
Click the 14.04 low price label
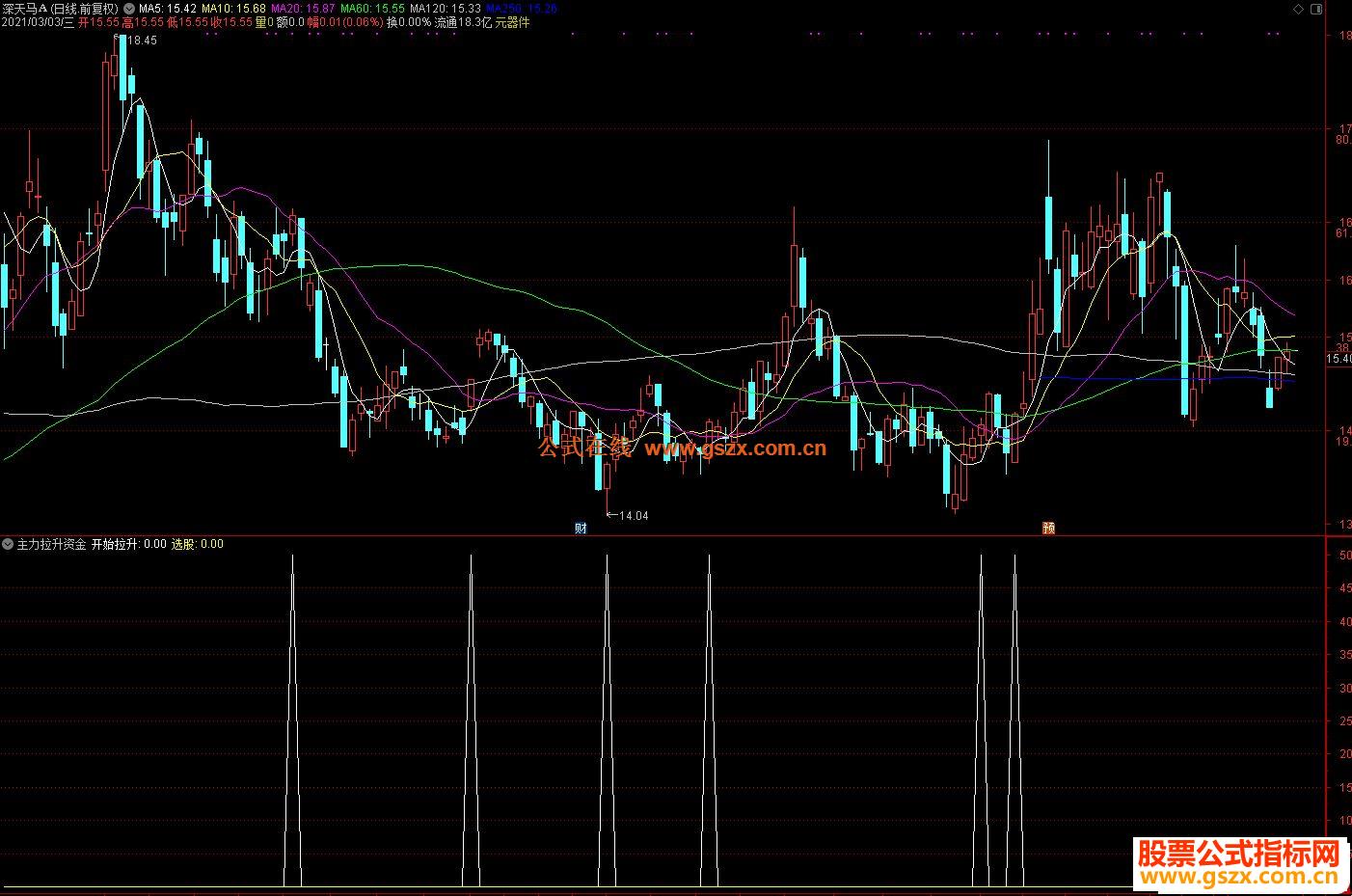tap(634, 516)
